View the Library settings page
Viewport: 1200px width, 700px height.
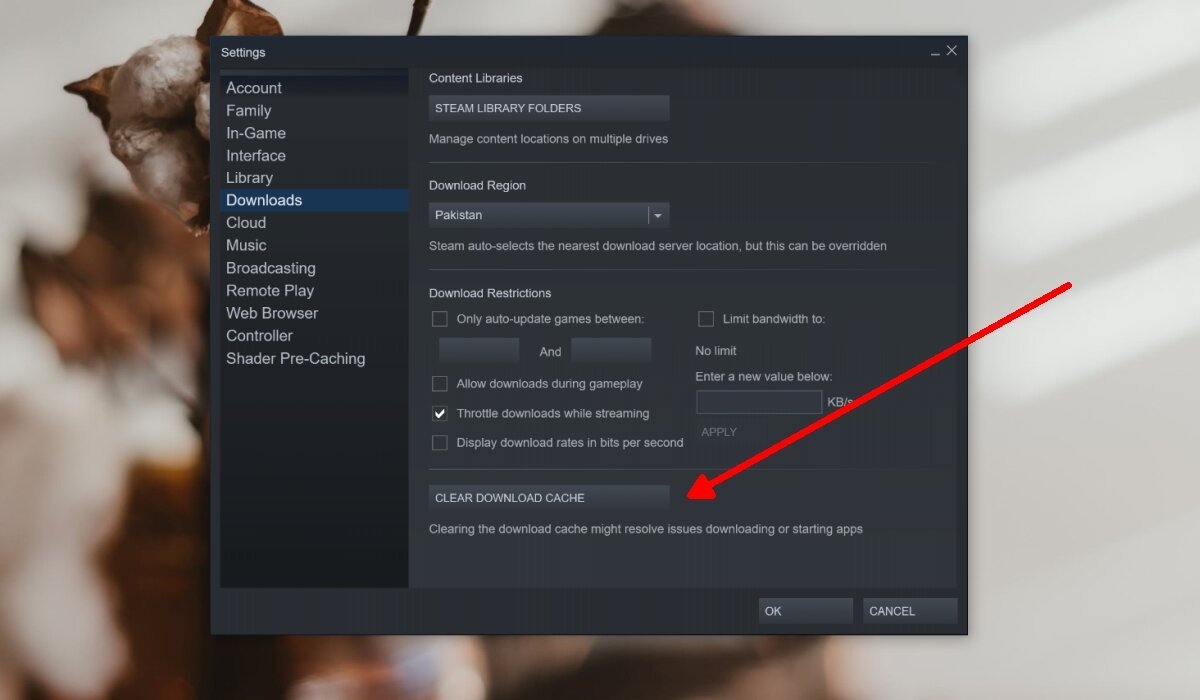249,177
